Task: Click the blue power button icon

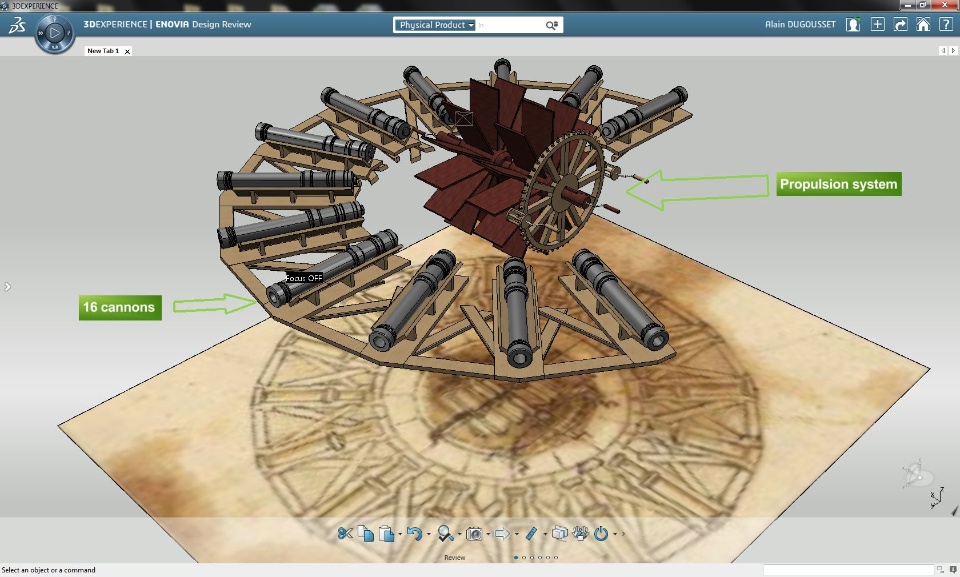Action: [601, 534]
